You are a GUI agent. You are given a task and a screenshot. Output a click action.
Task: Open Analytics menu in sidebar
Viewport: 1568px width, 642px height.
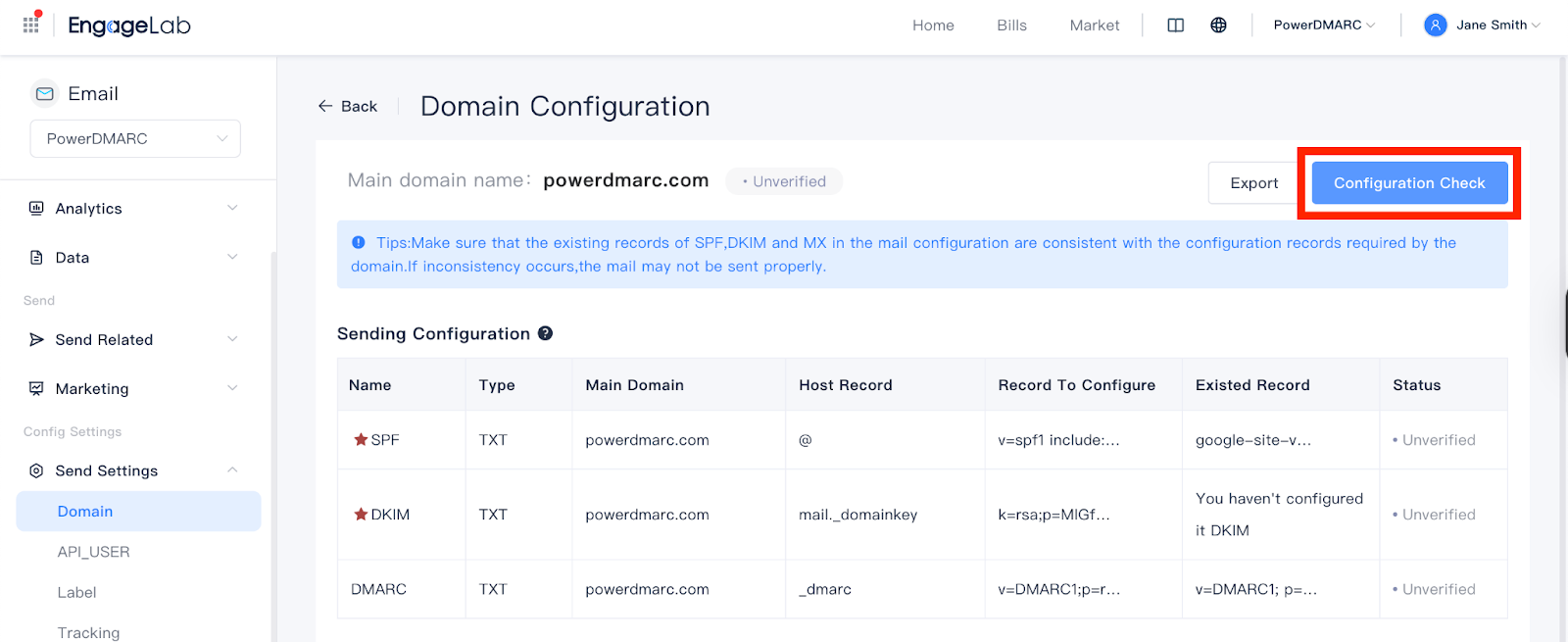point(135,208)
